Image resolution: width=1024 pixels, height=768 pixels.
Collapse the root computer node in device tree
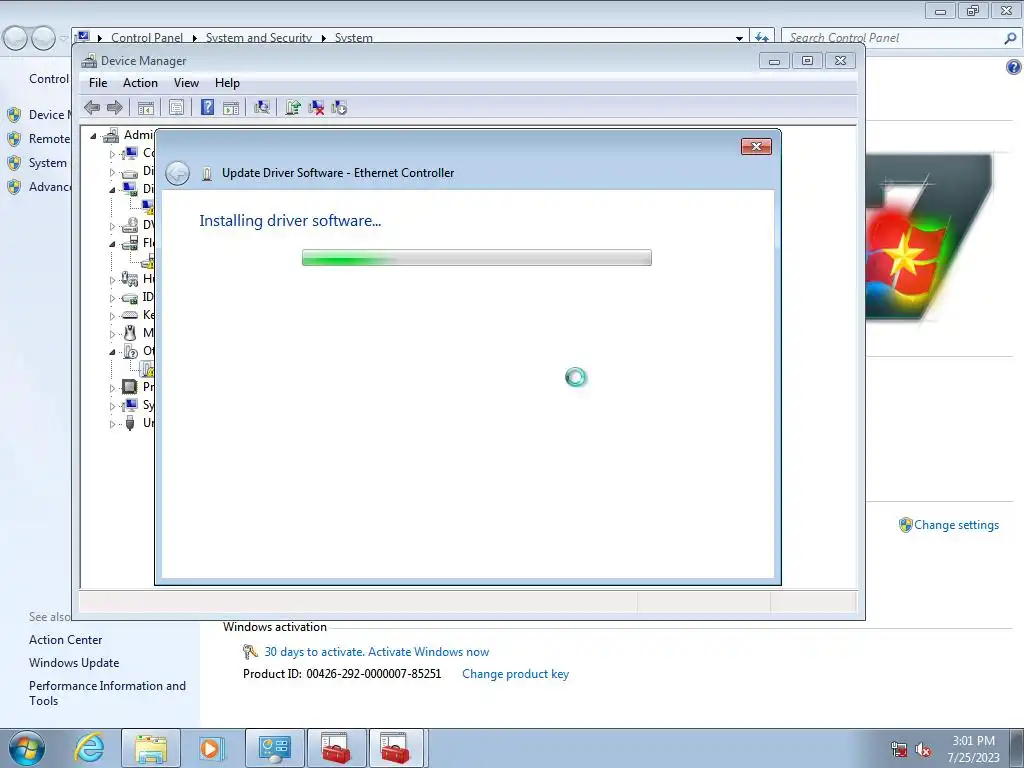coord(93,136)
